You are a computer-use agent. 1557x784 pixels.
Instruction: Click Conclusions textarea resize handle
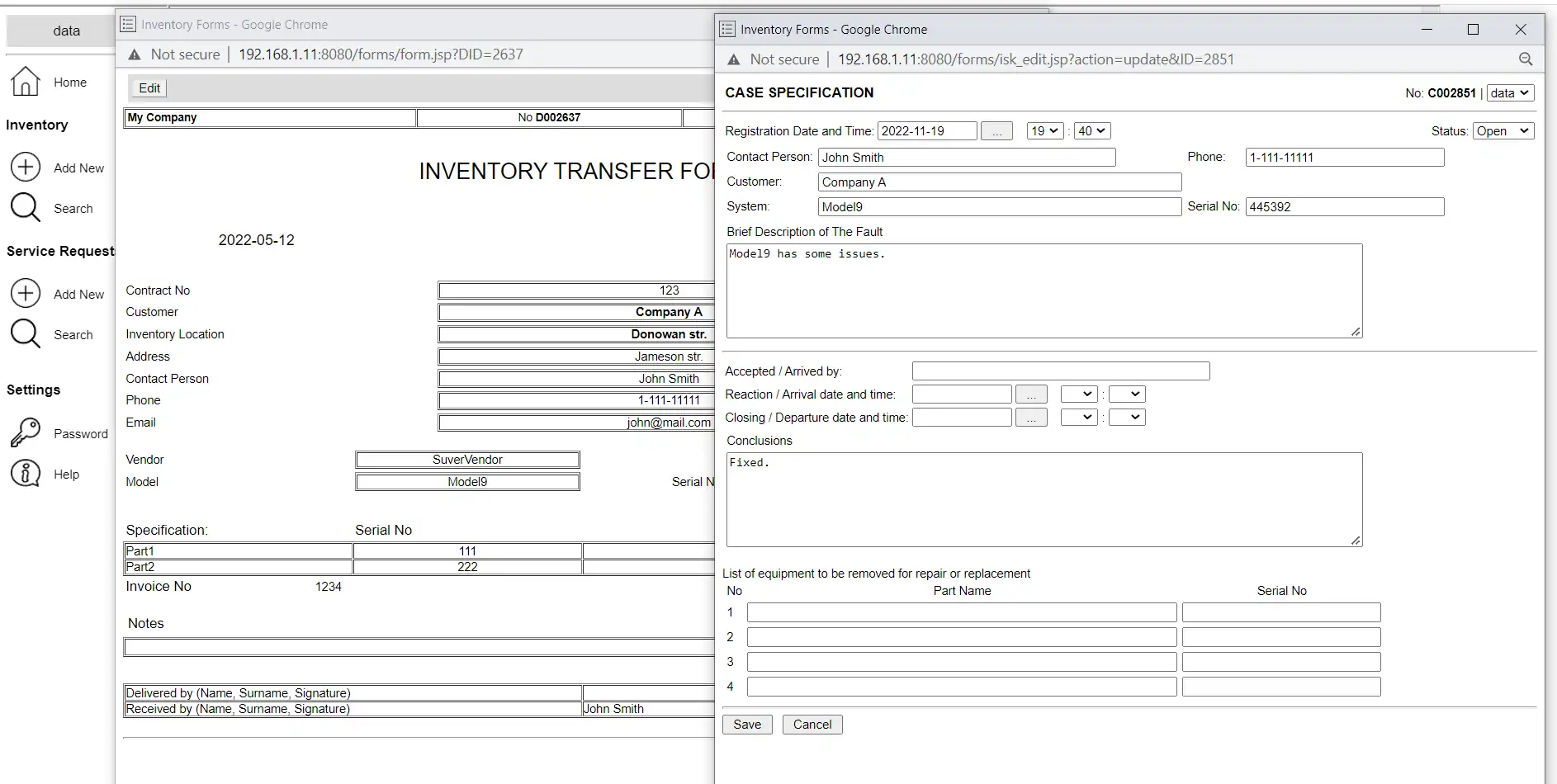coord(1356,541)
